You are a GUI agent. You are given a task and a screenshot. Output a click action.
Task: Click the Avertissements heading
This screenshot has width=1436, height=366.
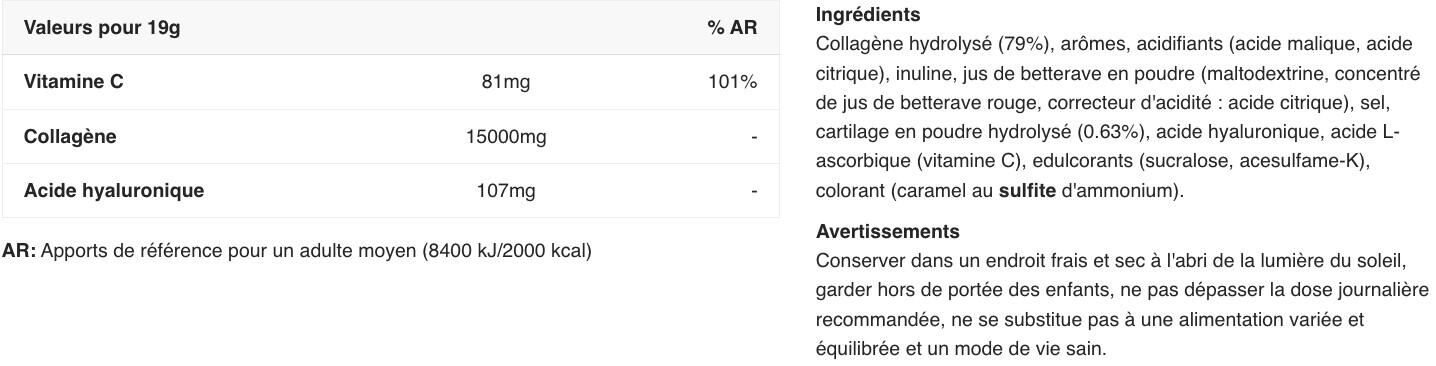(888, 232)
